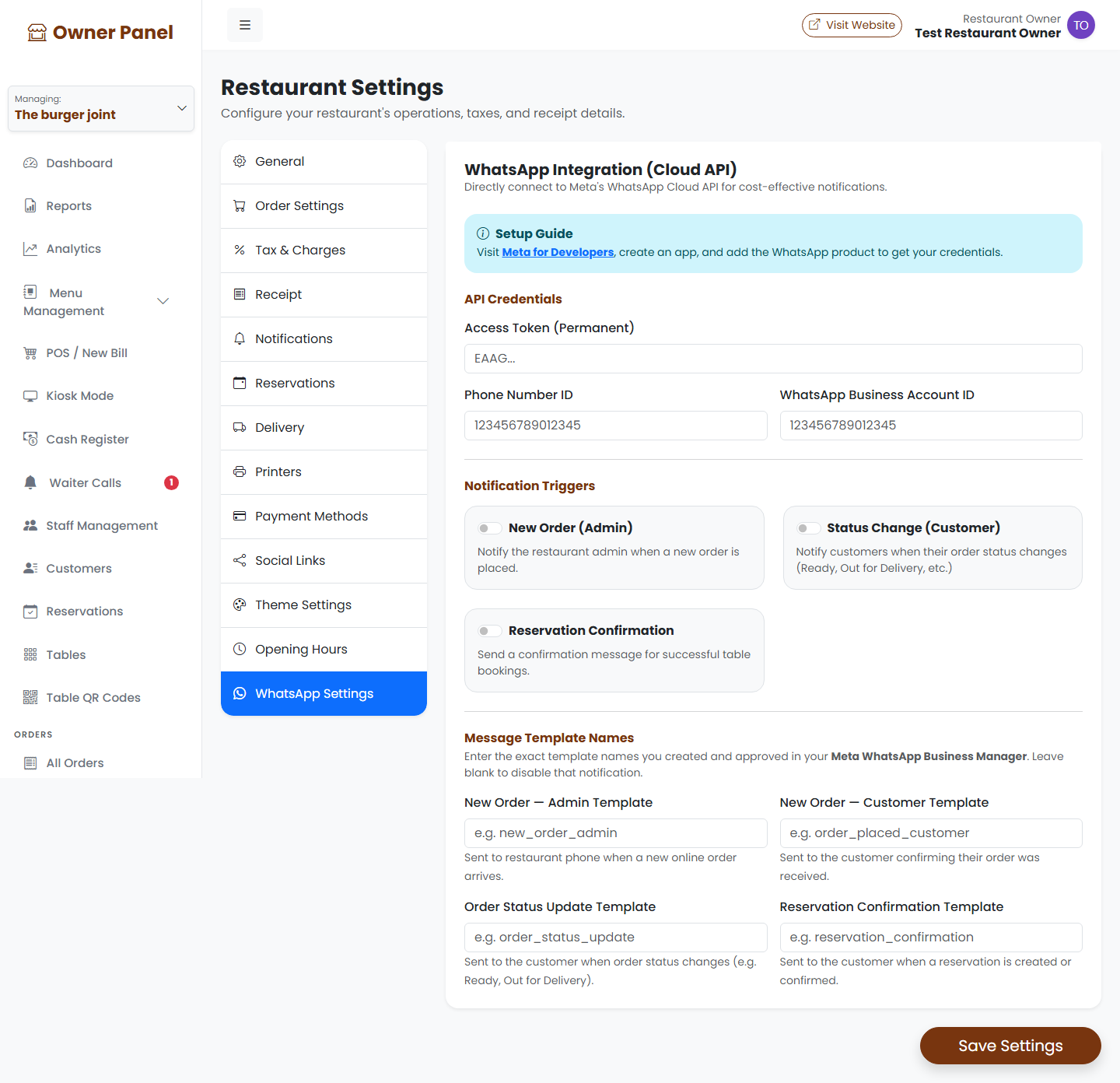The height and width of the screenshot is (1083, 1120).
Task: Click the Tables grid icon
Action: (30, 655)
